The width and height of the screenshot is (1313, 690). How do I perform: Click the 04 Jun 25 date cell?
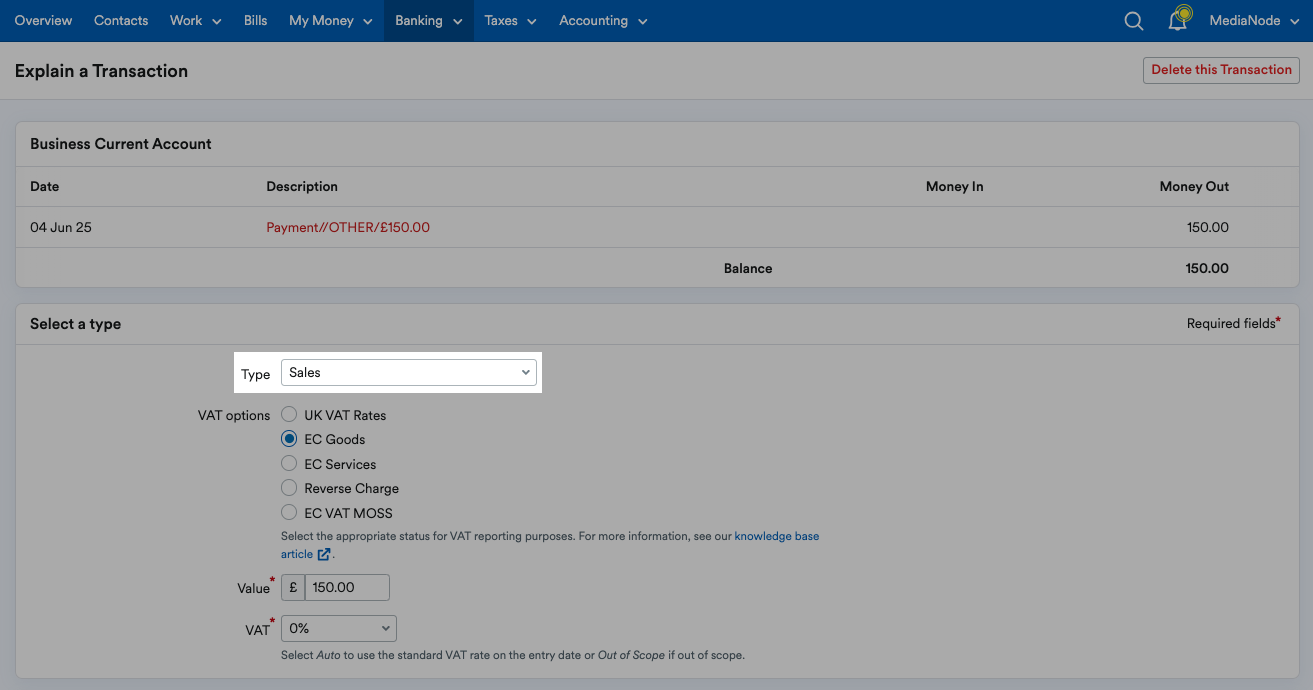[61, 228]
